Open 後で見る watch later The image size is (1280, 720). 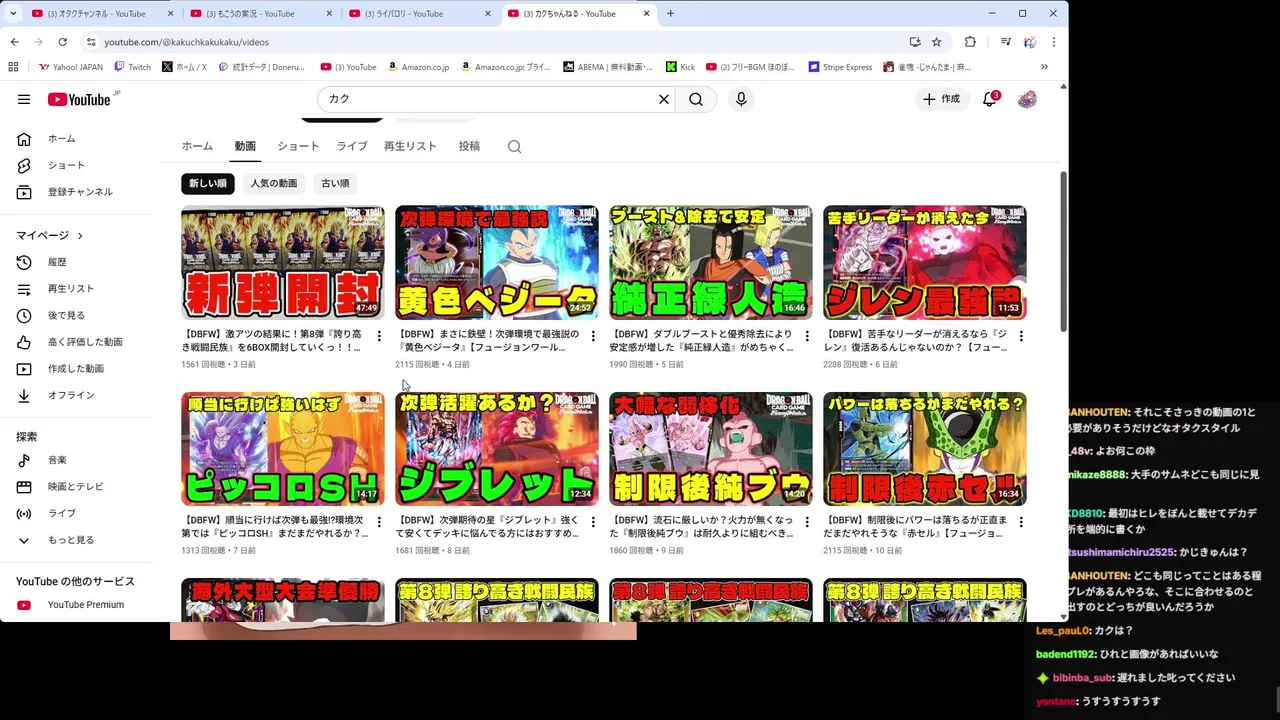76,316
